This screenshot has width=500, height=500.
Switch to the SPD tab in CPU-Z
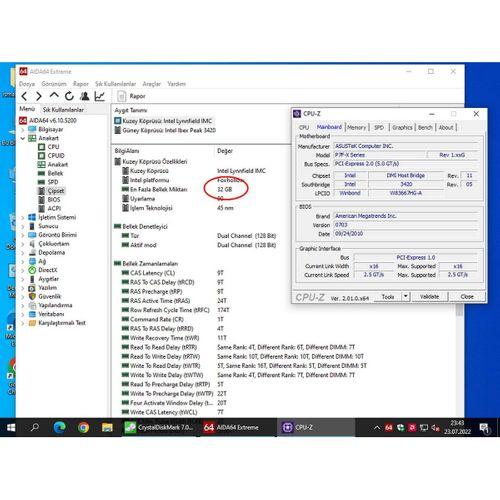click(x=379, y=127)
